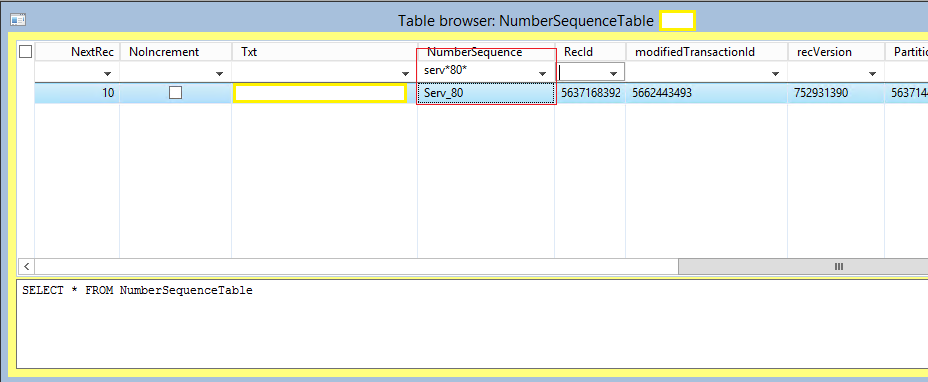Click the empty Txt cell in row

tap(320, 93)
